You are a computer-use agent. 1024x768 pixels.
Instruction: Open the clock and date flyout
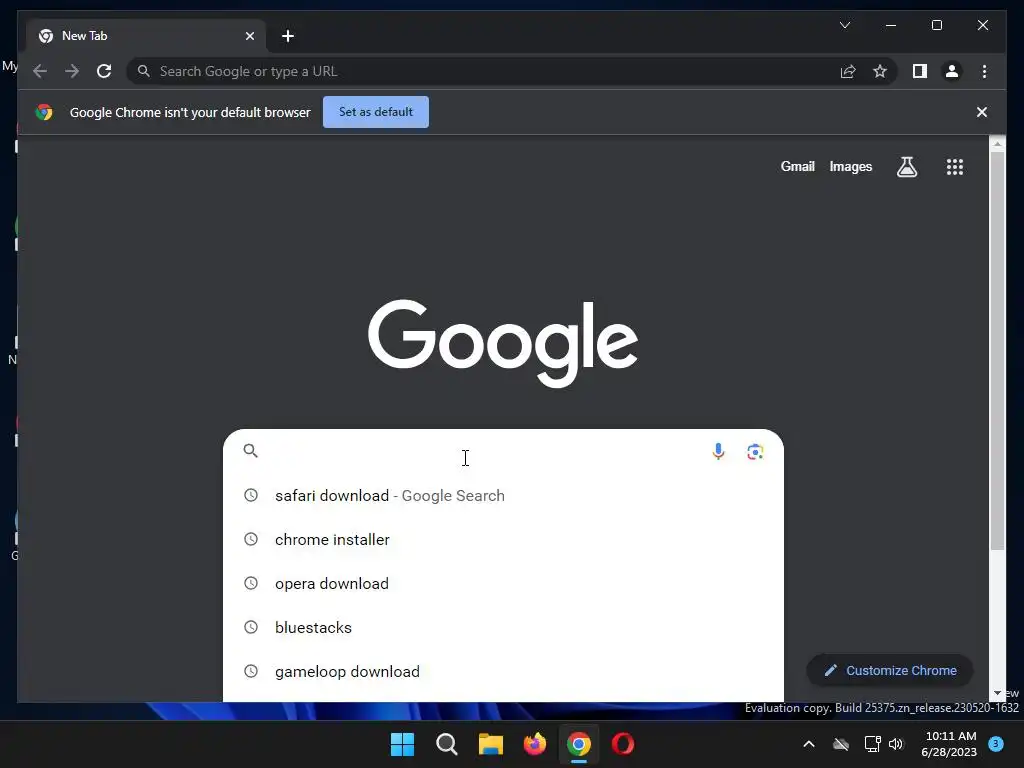(949, 744)
